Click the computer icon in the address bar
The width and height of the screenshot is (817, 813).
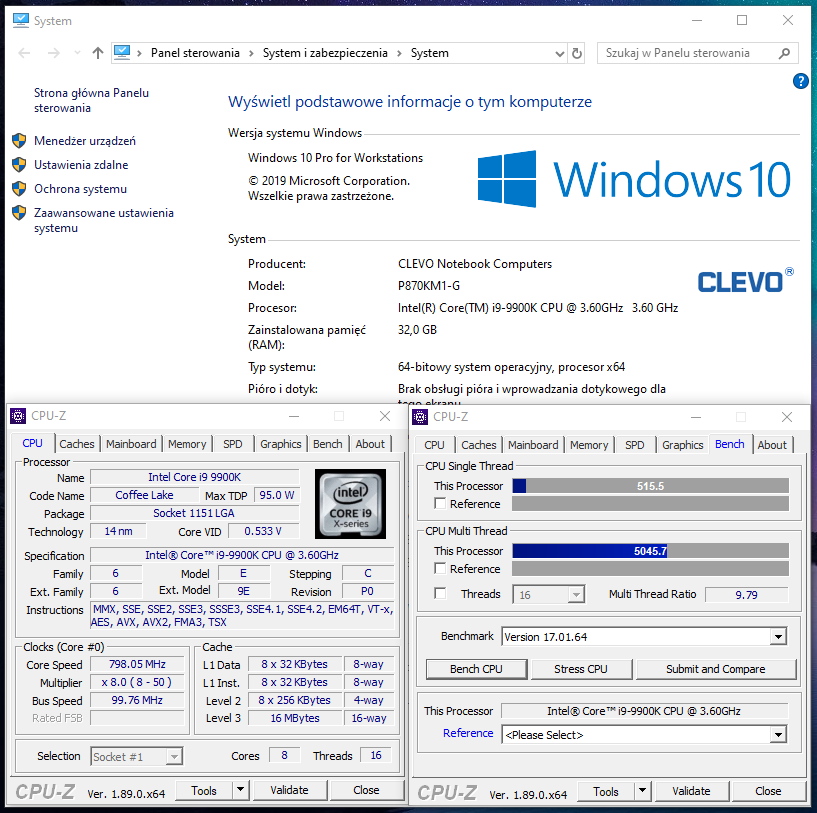[x=122, y=52]
